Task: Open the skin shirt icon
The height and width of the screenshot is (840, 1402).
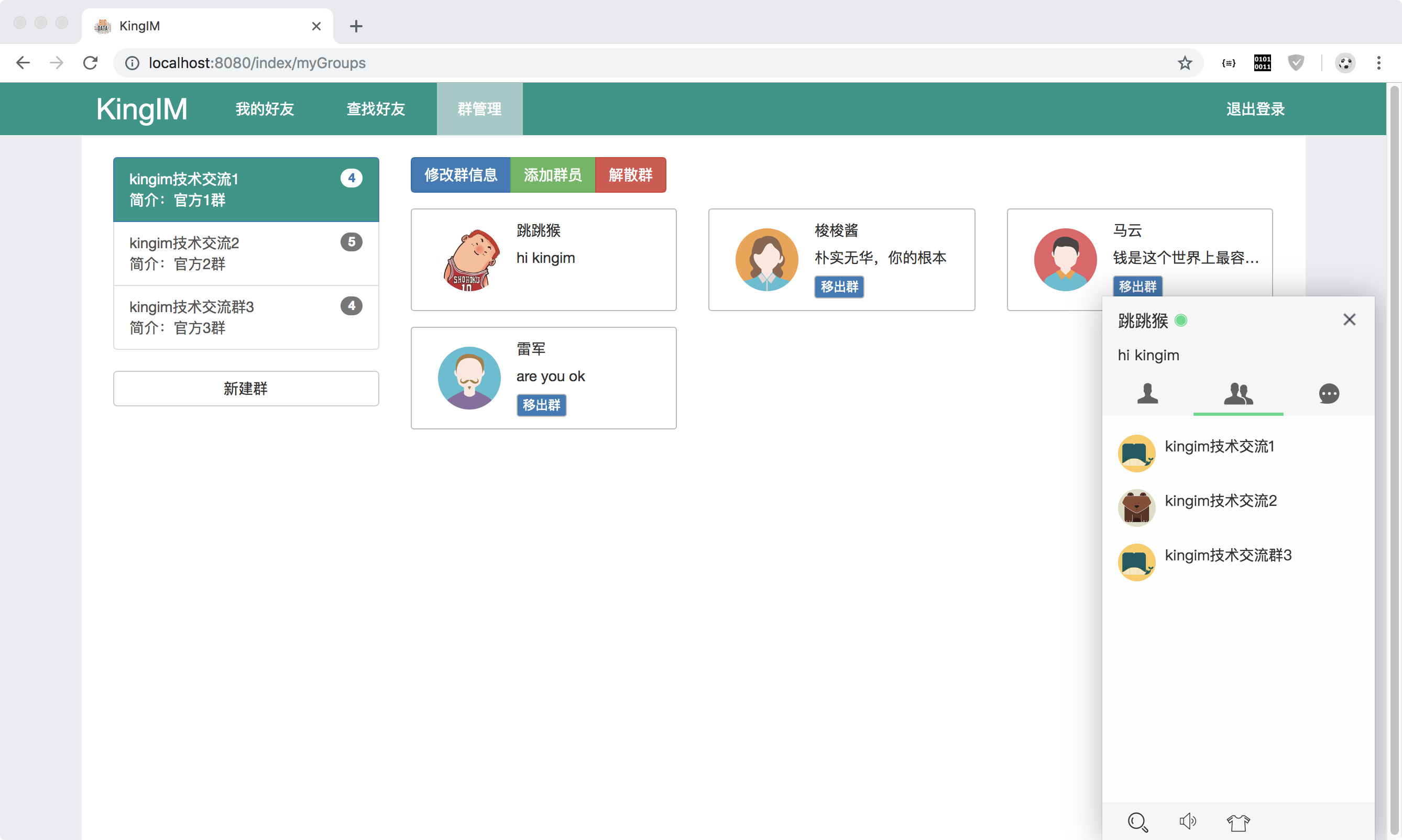Action: 1238,822
